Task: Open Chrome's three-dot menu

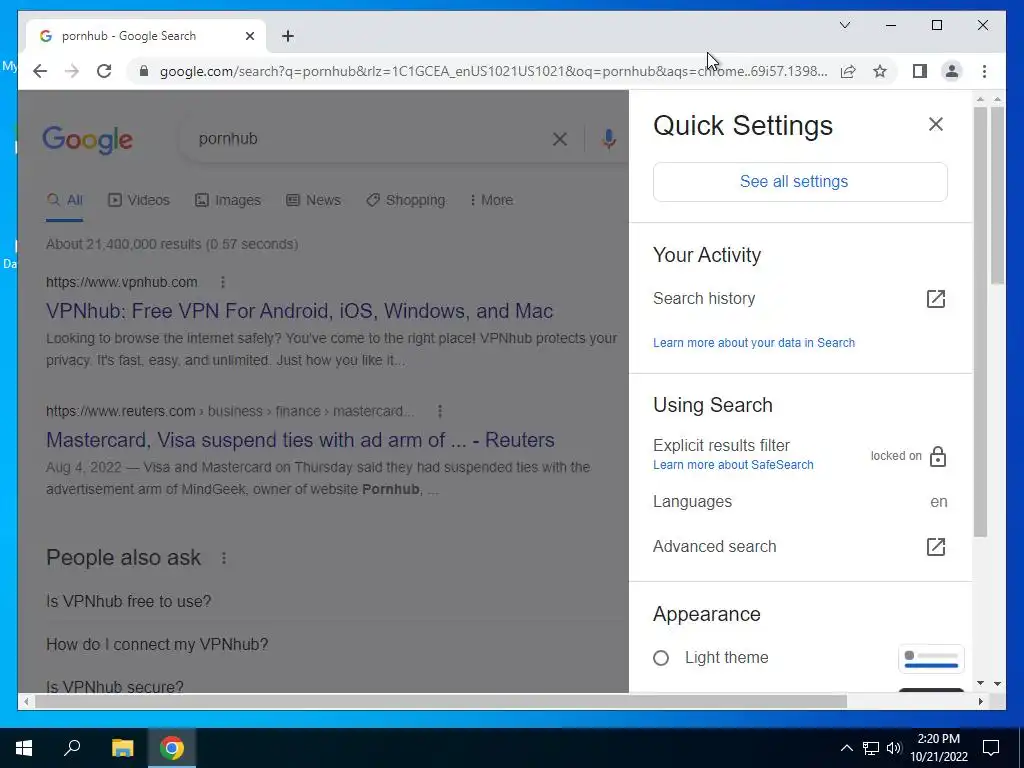Action: click(x=984, y=71)
